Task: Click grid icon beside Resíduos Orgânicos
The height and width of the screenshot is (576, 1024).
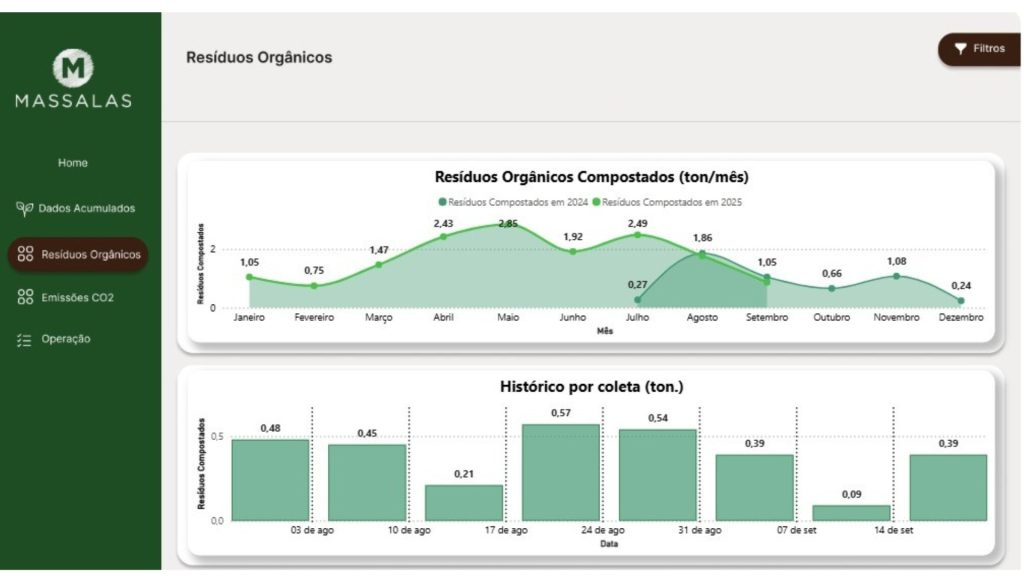Action: (25, 254)
